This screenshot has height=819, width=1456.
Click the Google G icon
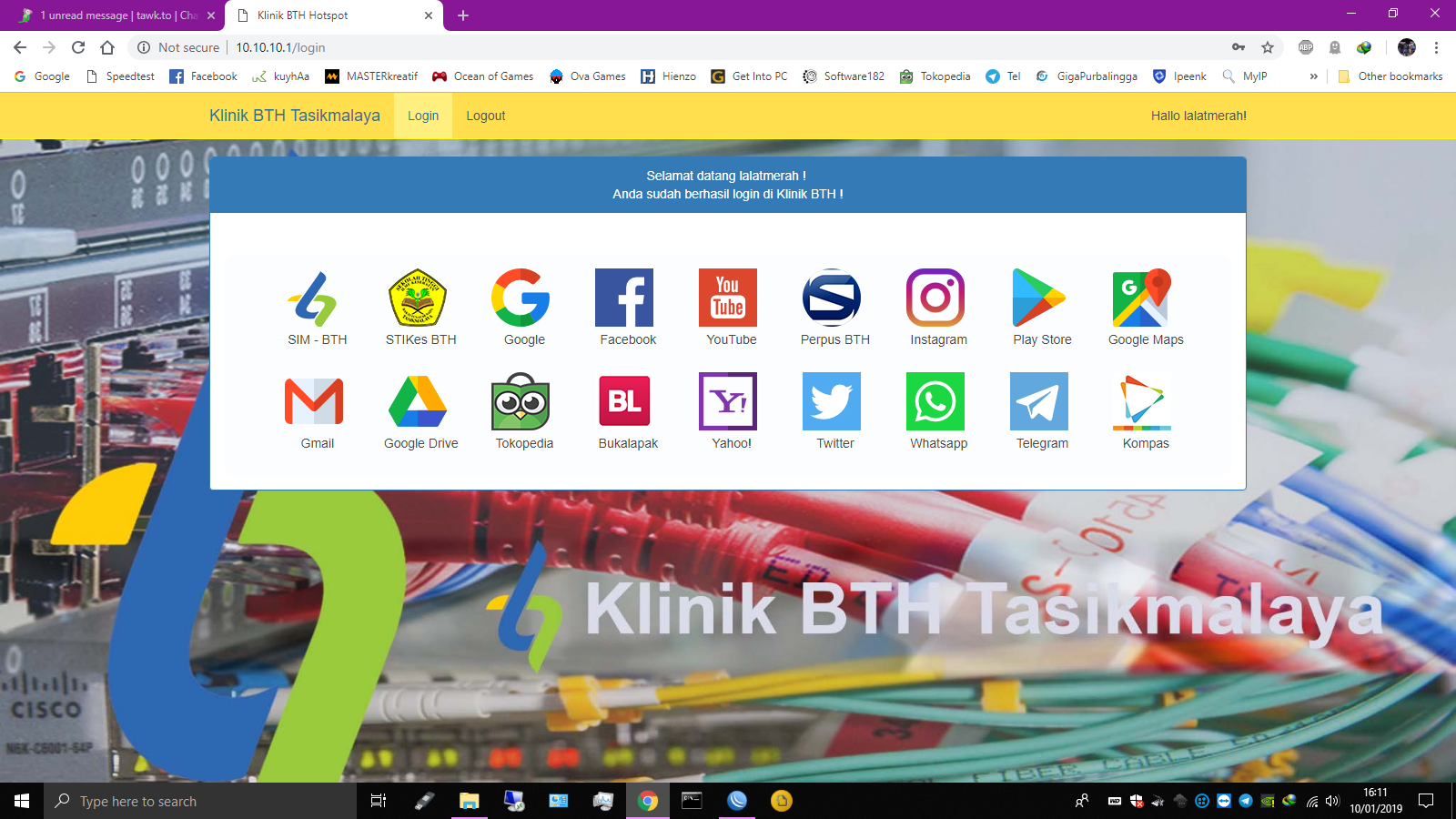[x=521, y=298]
